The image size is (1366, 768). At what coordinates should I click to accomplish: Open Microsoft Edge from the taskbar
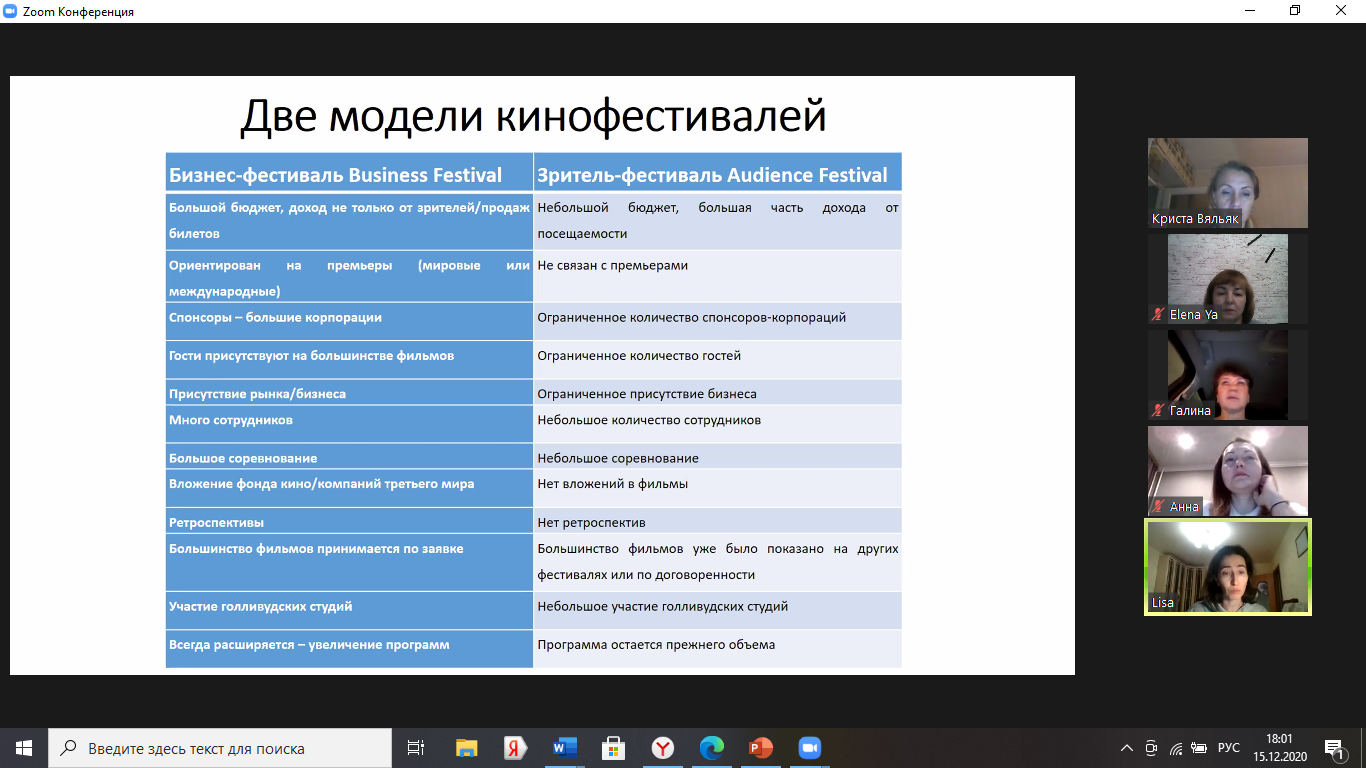pos(711,748)
